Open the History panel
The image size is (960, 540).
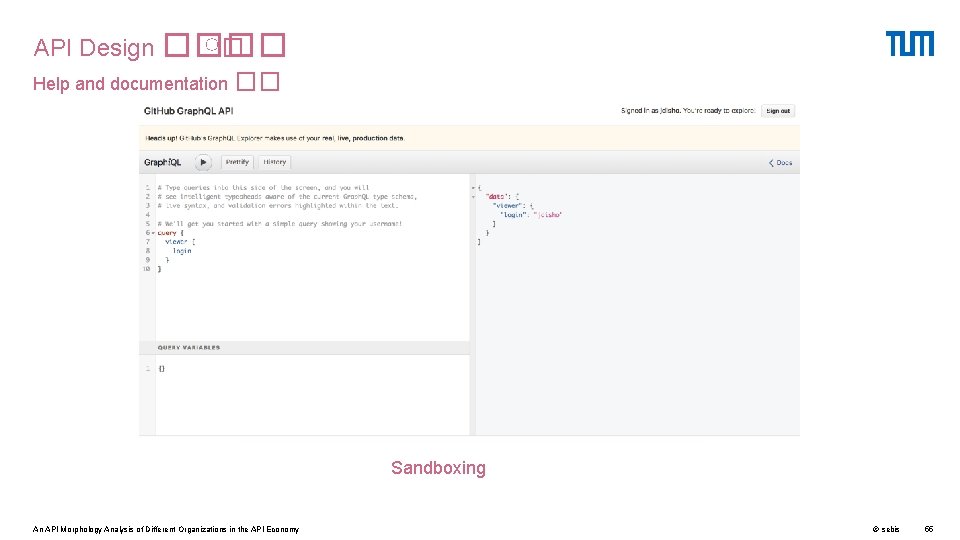click(x=274, y=162)
